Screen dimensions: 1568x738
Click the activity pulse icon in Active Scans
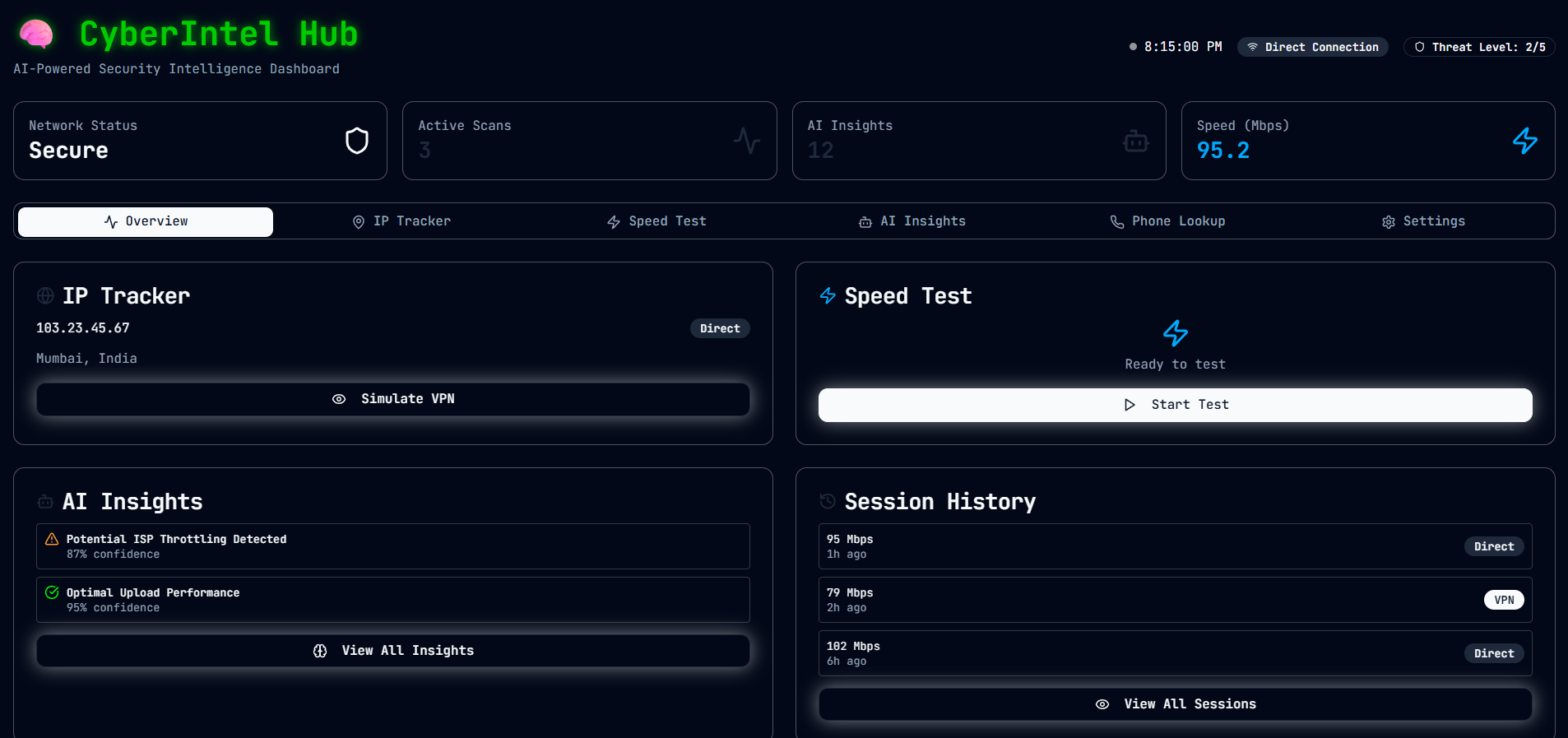pos(746,141)
